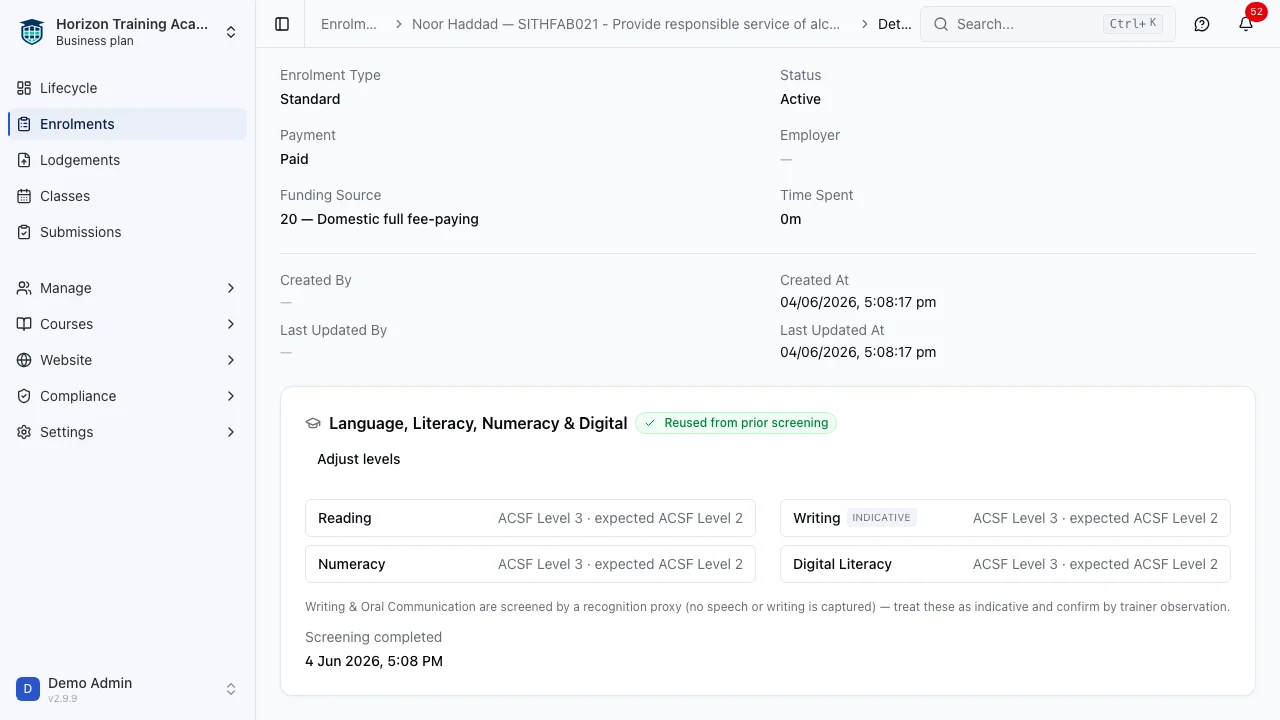
Task: Click the funding source value Domestic full fee-paying
Action: click(x=379, y=219)
